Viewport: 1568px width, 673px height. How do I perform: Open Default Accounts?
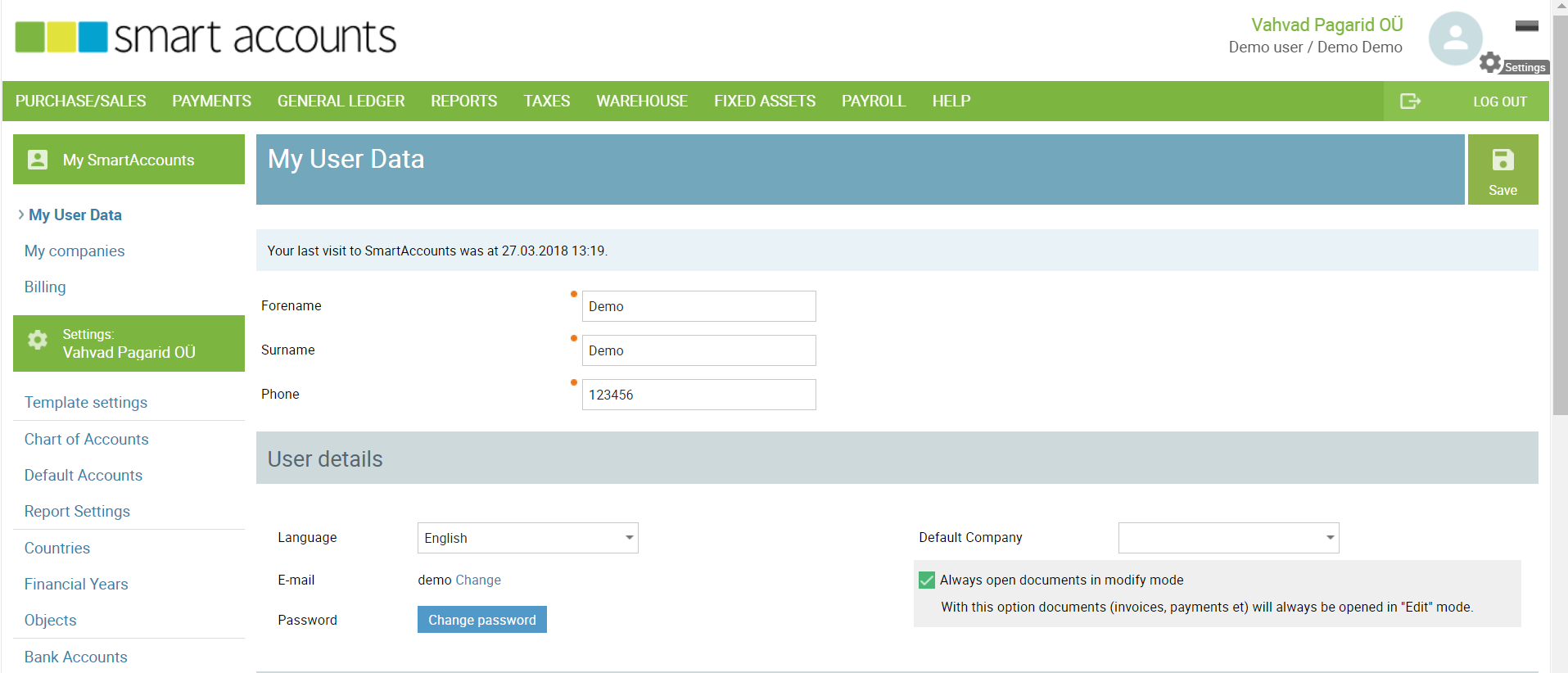pos(84,475)
